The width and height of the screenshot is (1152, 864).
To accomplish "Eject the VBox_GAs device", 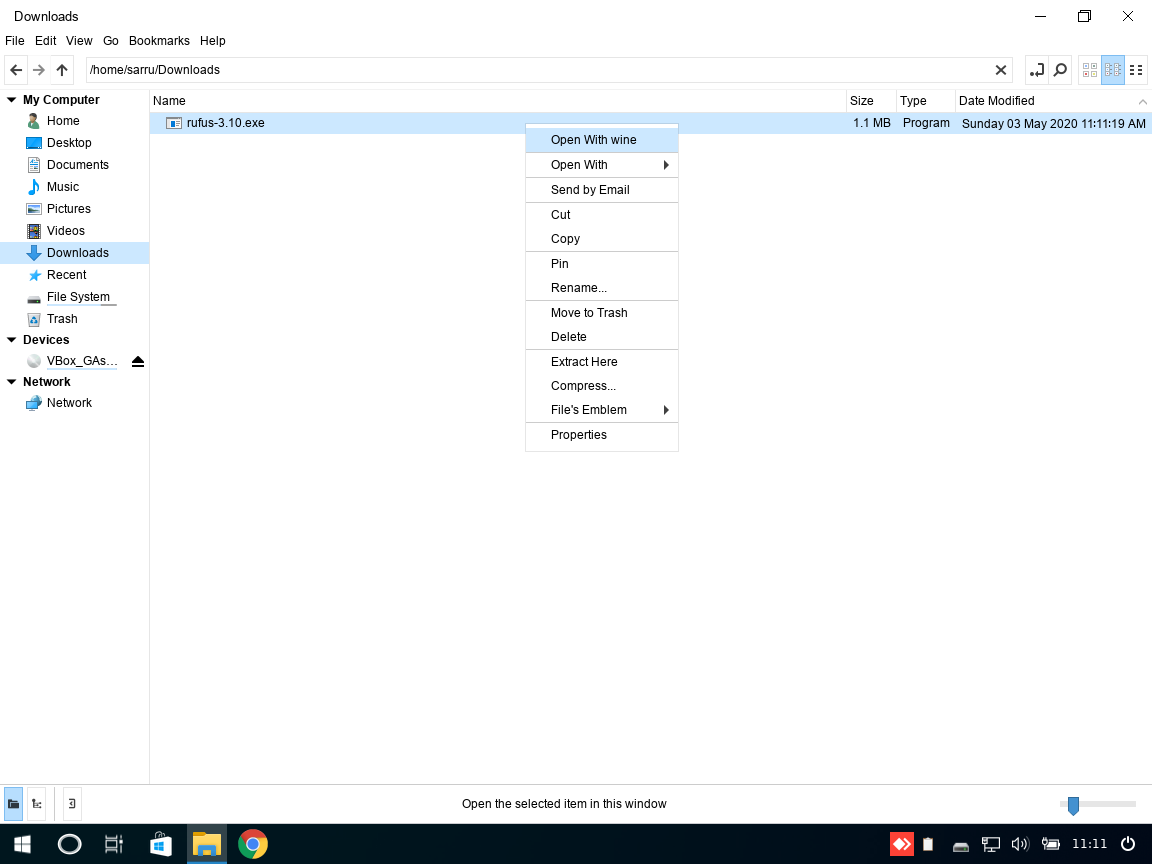I will coord(138,361).
